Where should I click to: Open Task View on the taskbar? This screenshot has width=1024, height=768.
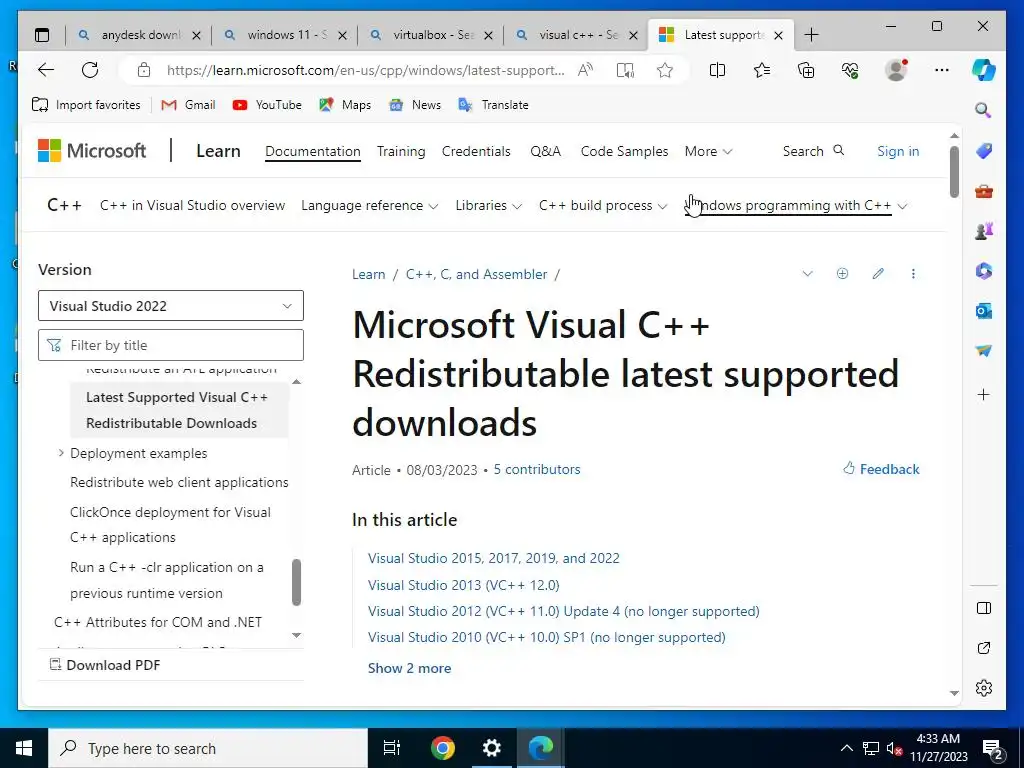coord(392,748)
